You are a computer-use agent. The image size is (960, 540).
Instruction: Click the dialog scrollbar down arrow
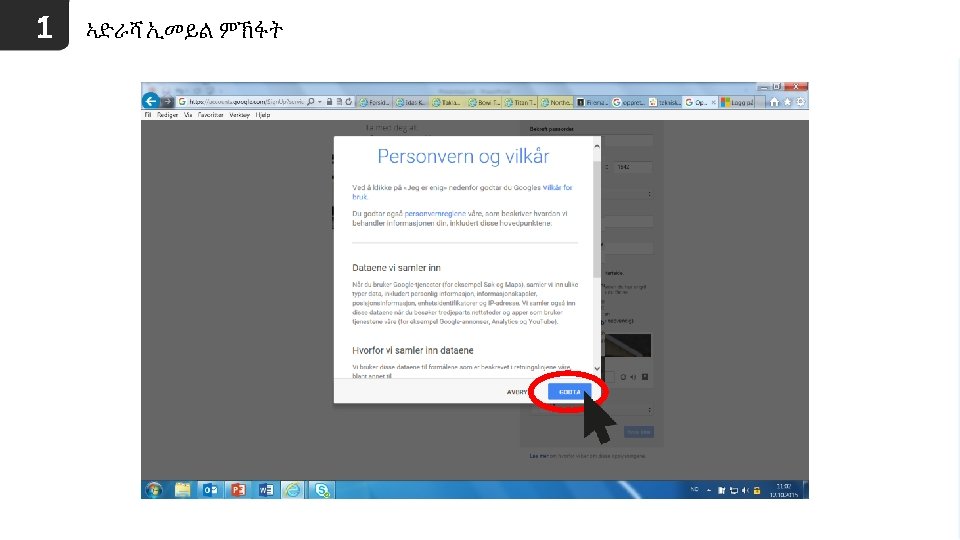coord(597,369)
